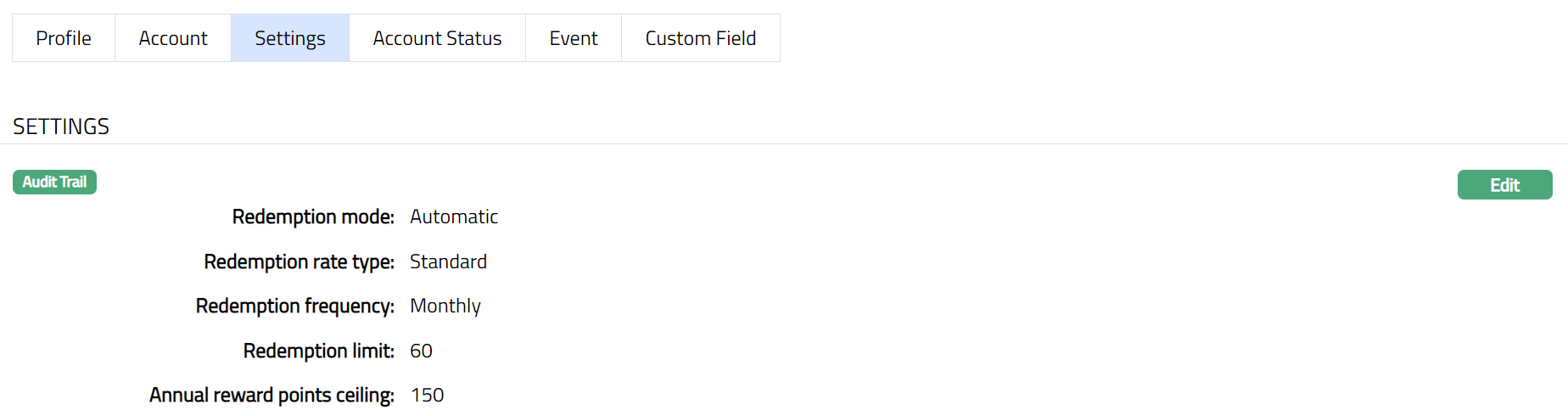Open the Event tab
Viewport: 1568px width, 416px height.
[x=574, y=38]
